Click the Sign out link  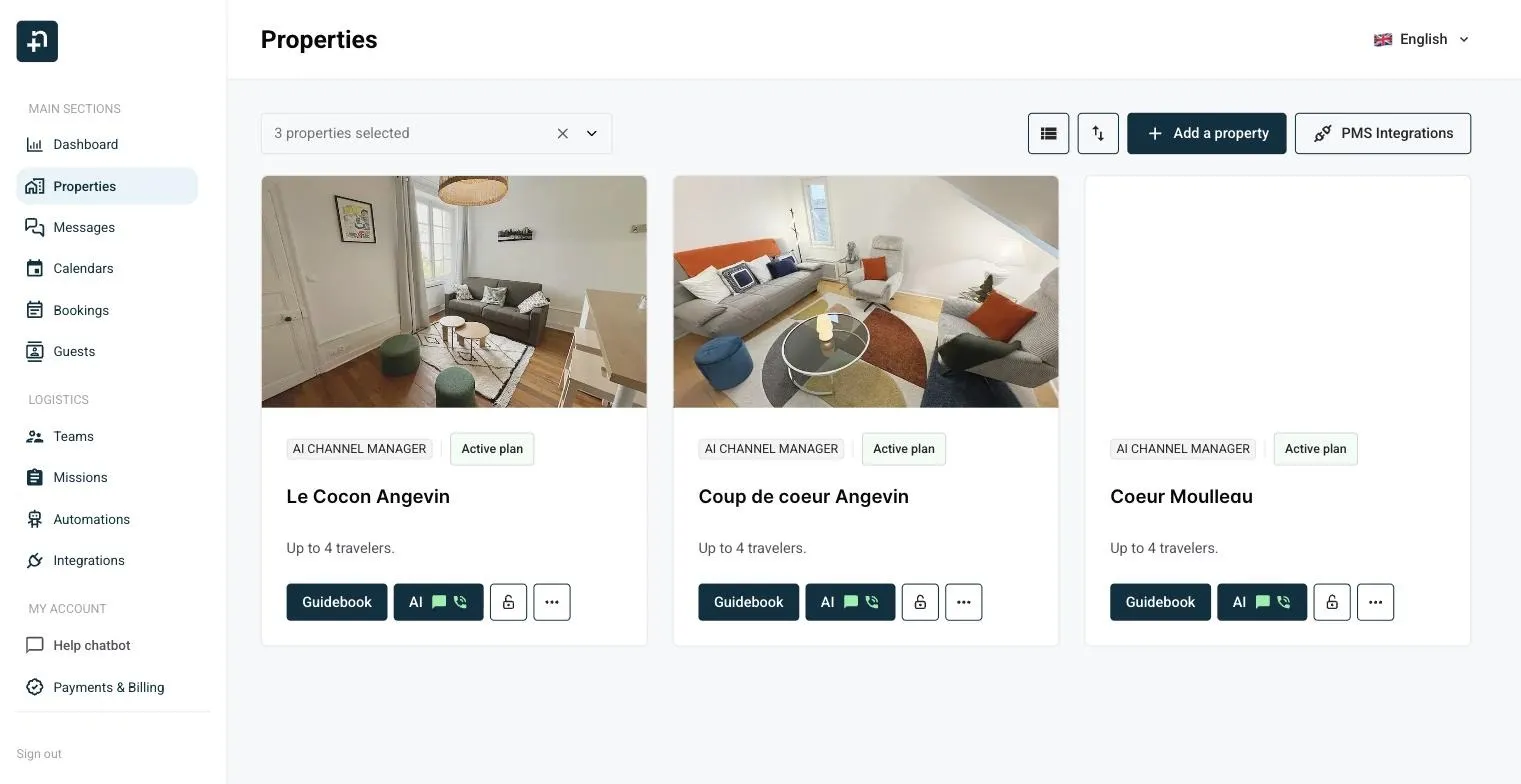[x=39, y=754]
